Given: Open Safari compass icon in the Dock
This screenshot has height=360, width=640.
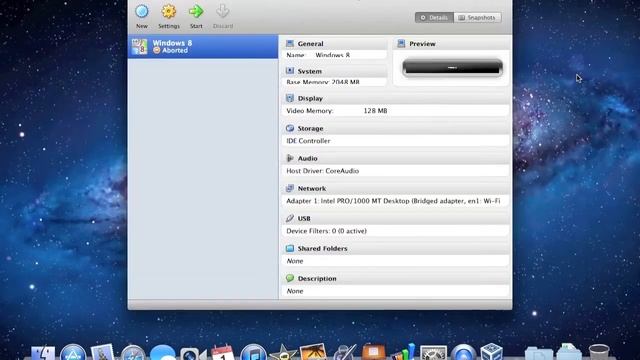Looking at the screenshot, I should tap(133, 353).
